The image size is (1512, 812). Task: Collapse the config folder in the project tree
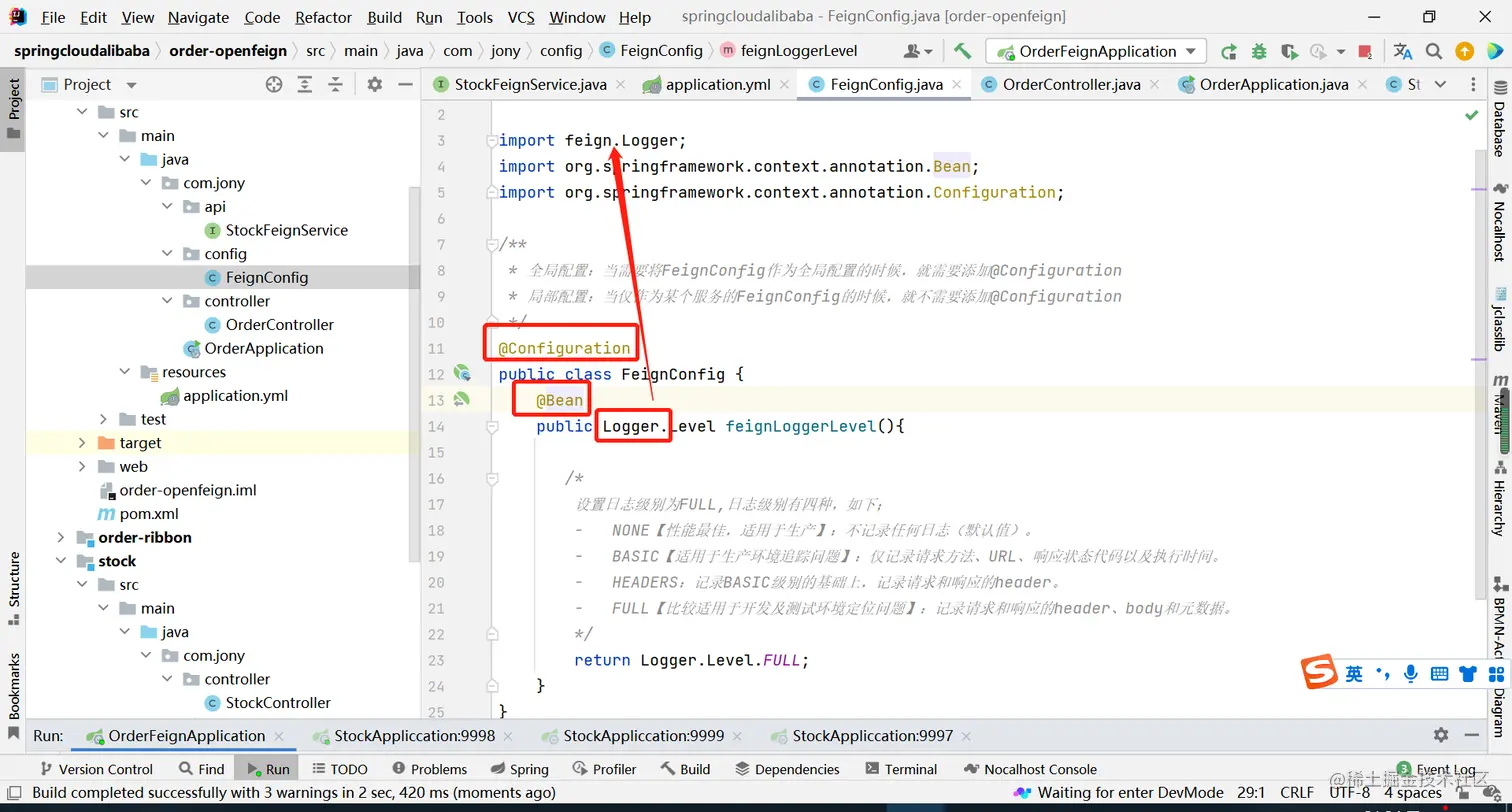point(167,254)
